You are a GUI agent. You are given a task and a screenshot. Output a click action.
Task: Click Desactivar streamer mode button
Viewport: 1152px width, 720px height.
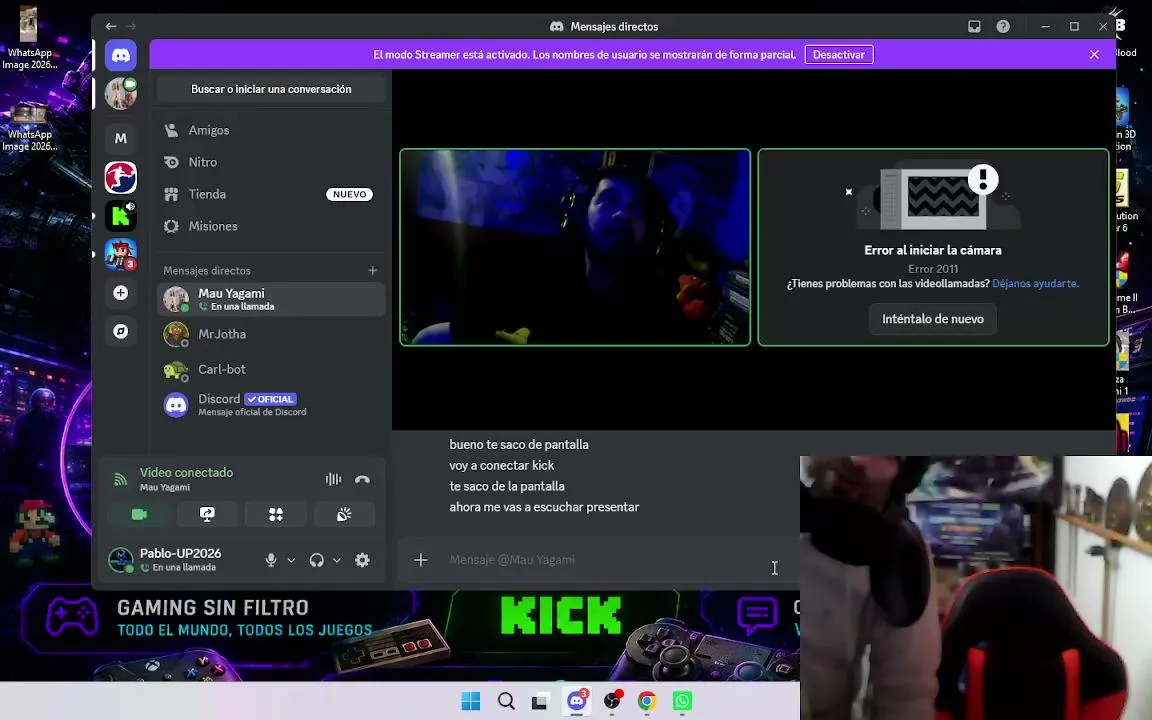(839, 54)
